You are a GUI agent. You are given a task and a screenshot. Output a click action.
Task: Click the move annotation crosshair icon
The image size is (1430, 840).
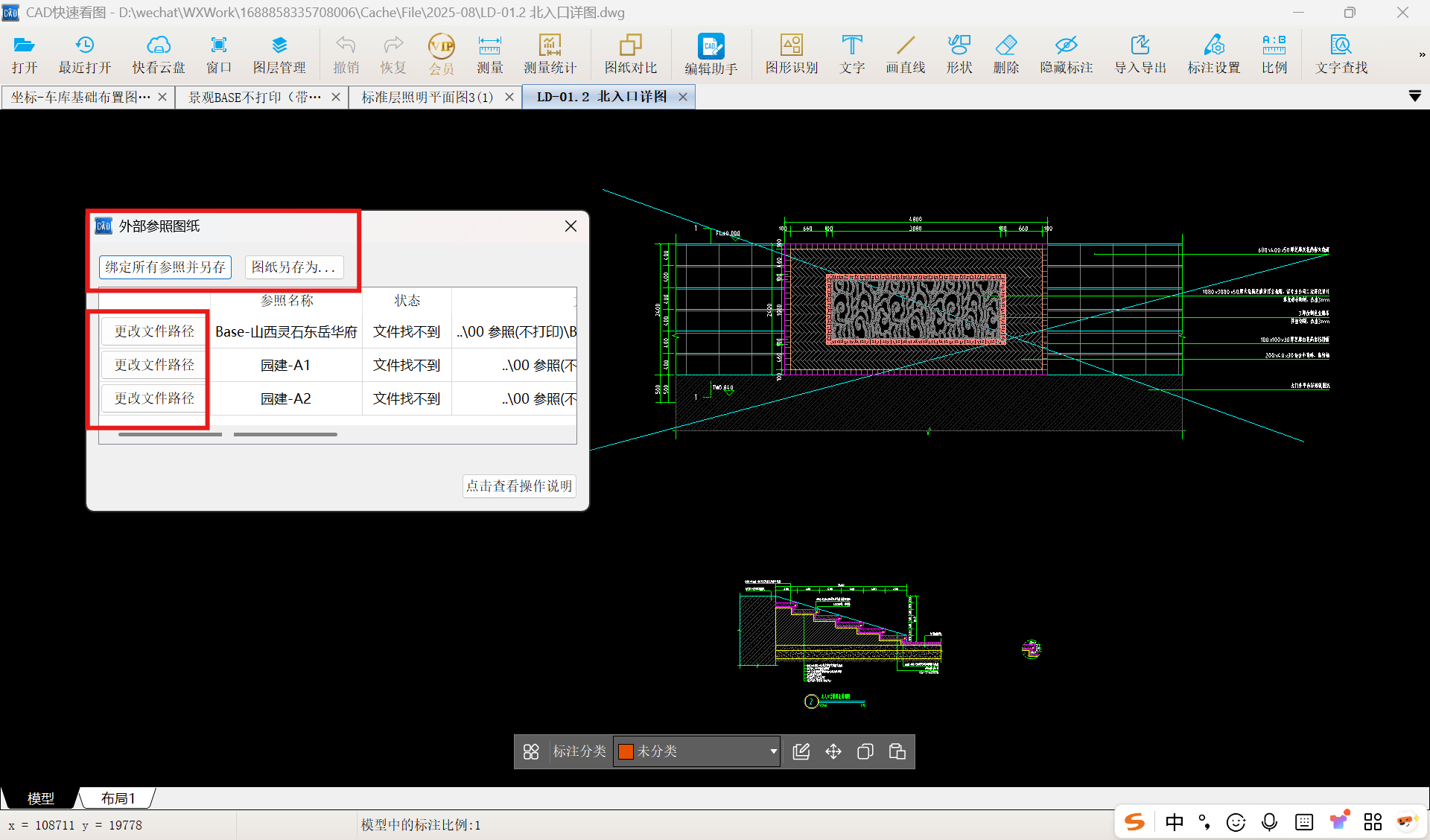[x=833, y=751]
